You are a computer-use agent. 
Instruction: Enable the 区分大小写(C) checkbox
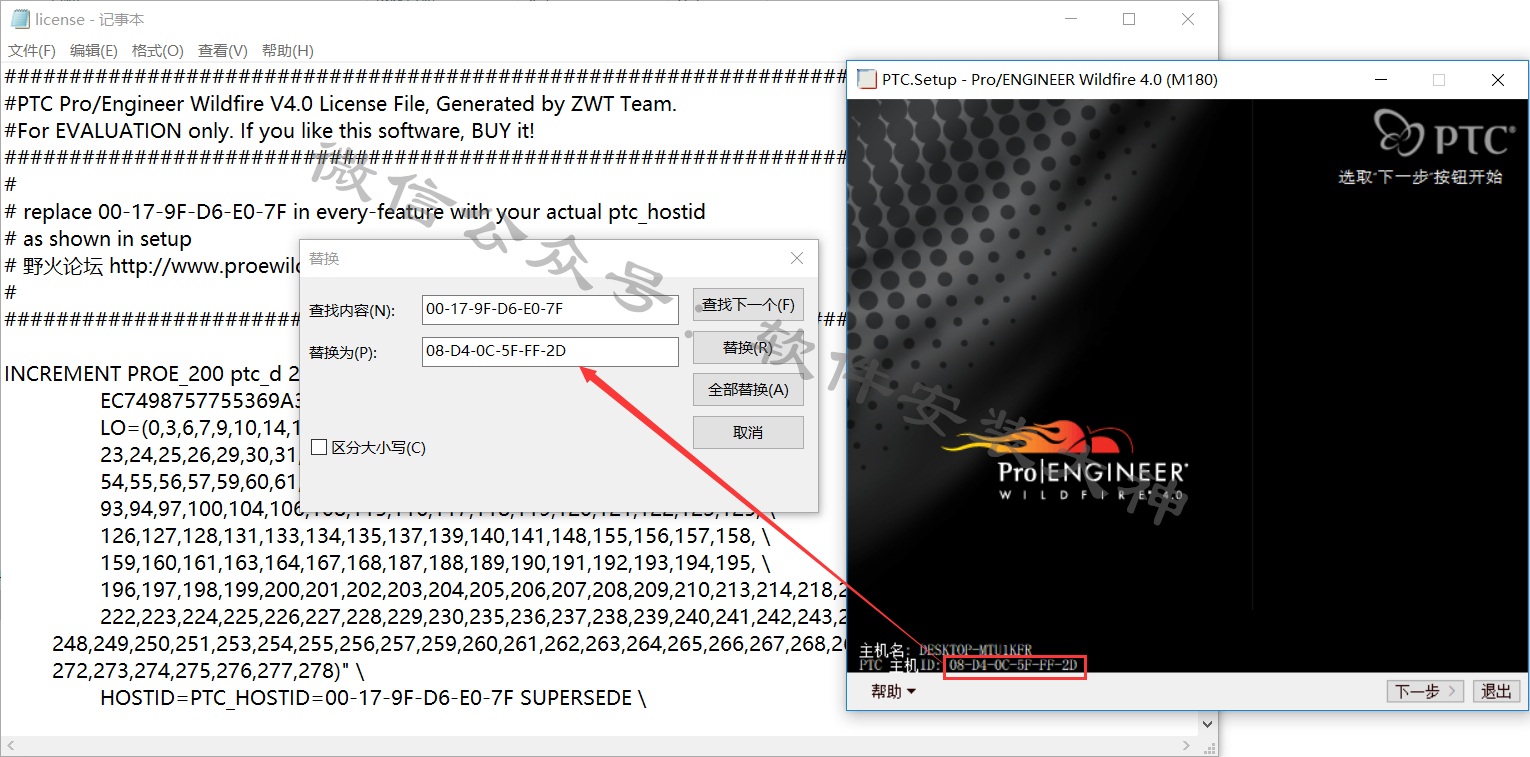click(x=319, y=448)
